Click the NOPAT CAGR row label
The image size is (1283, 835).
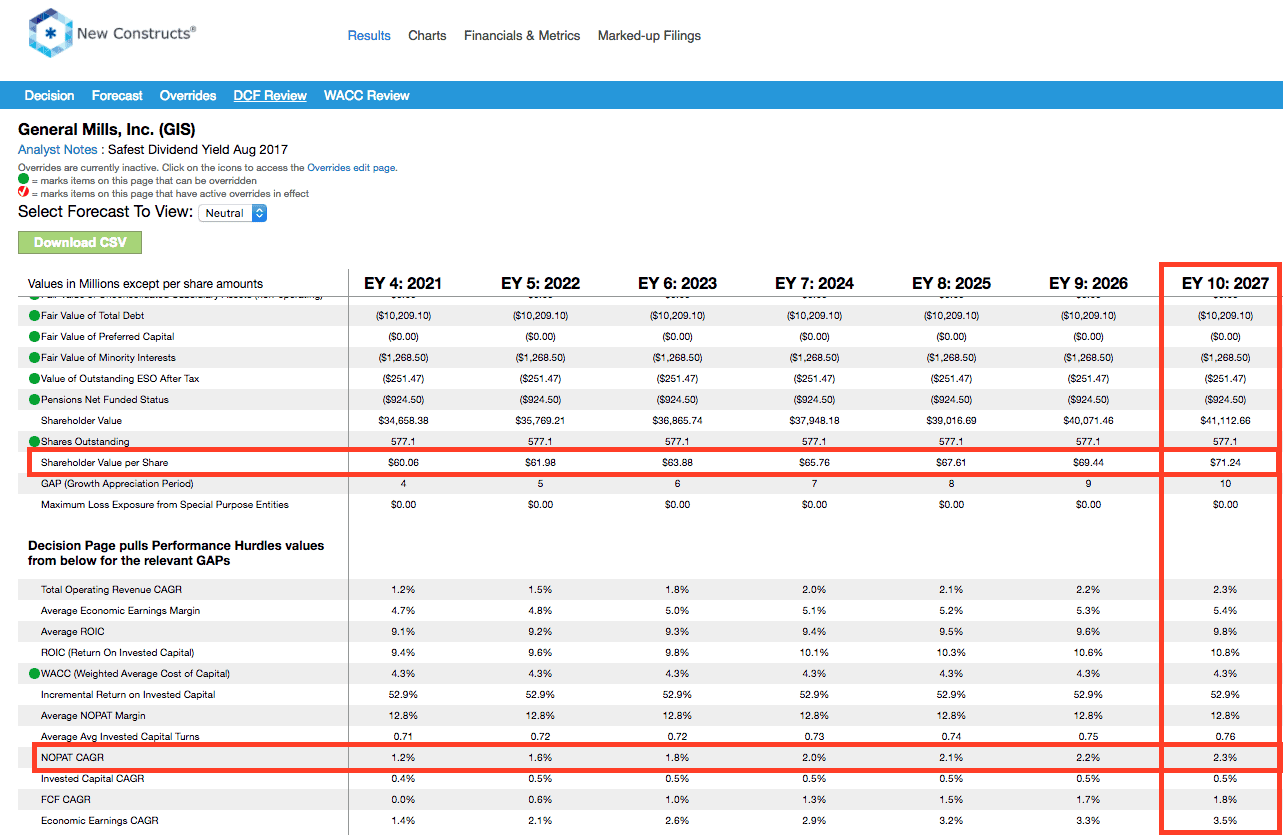point(72,757)
